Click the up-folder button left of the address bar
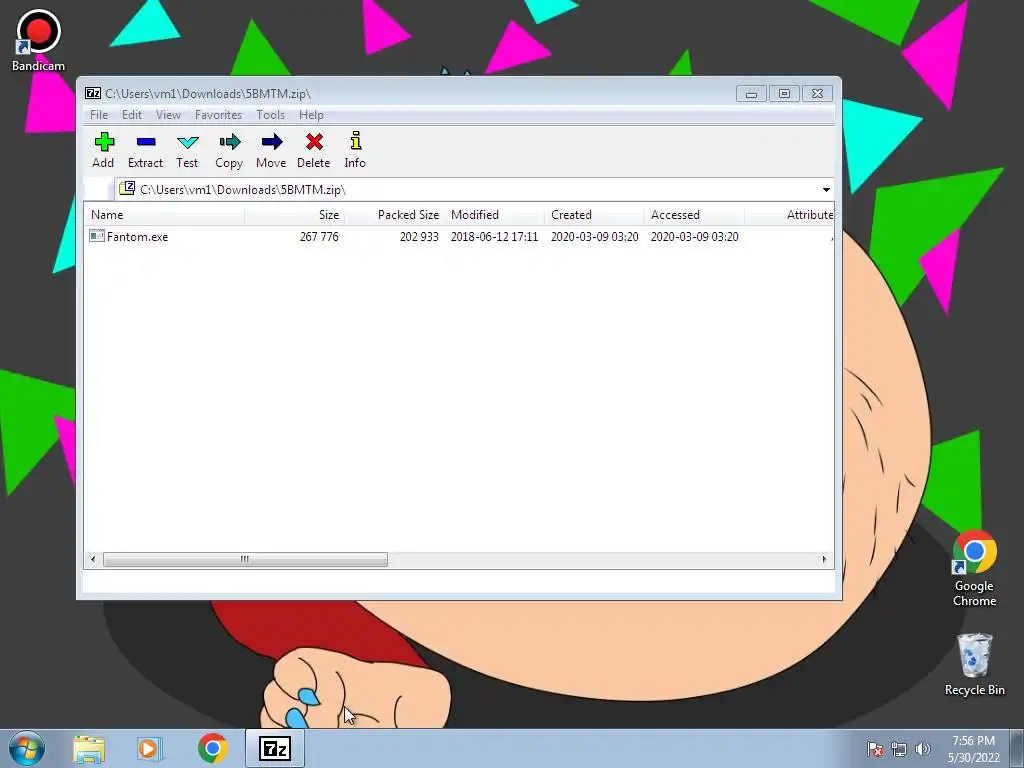The height and width of the screenshot is (768, 1024). click(98, 189)
